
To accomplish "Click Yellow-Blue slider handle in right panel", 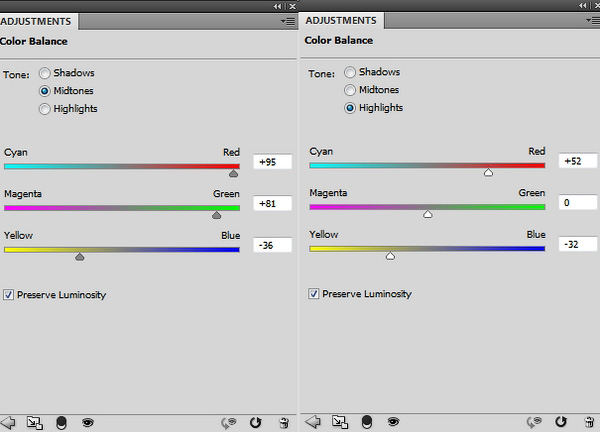I will [x=390, y=256].
